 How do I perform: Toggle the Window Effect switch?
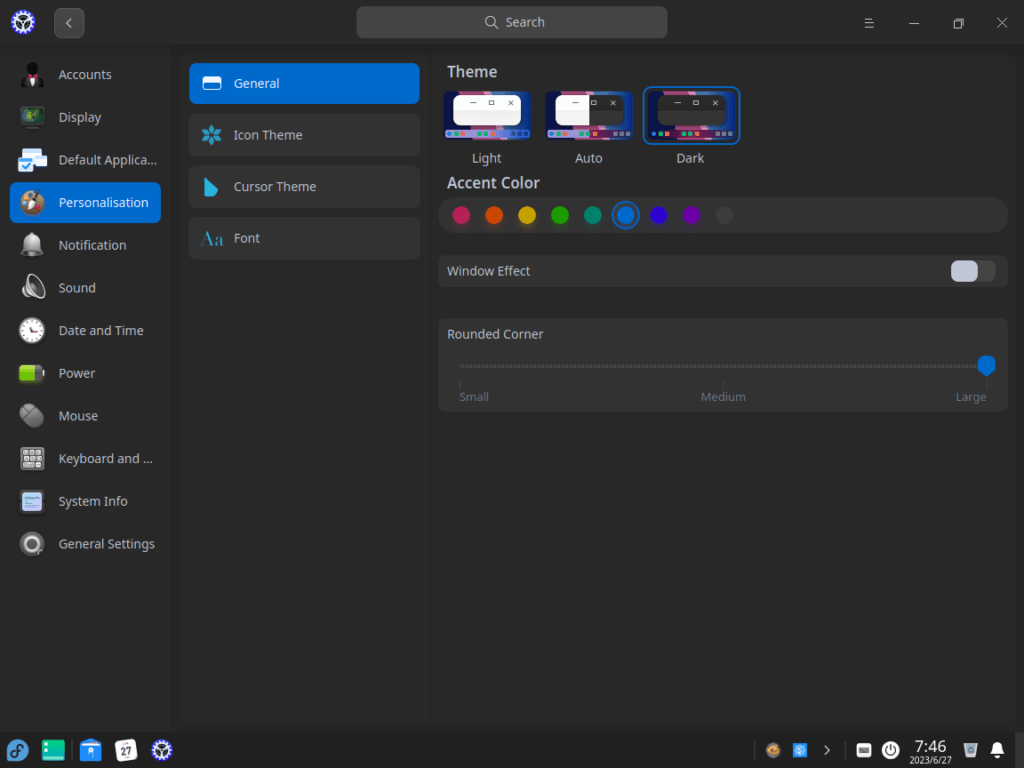(971, 271)
